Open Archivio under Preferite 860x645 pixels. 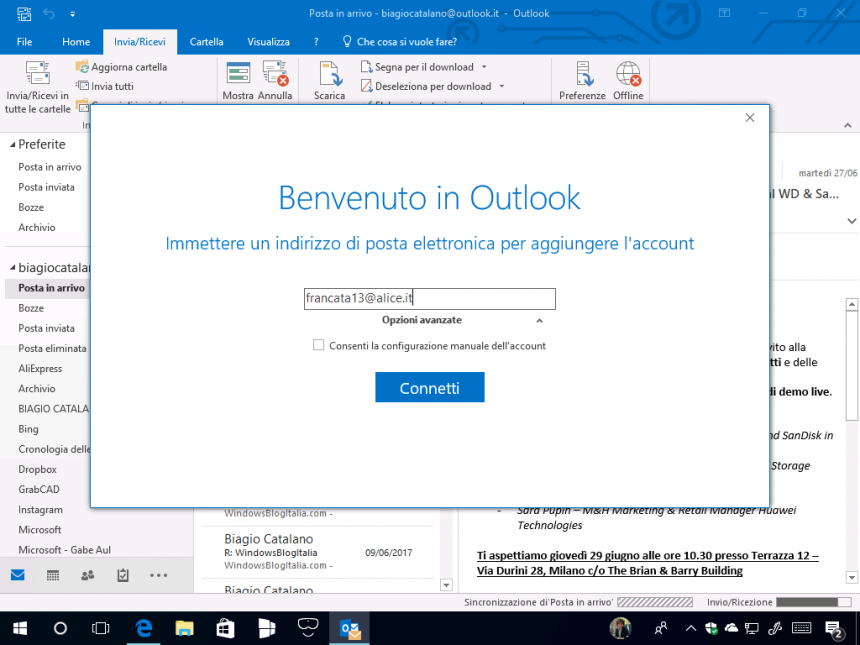click(x=37, y=227)
